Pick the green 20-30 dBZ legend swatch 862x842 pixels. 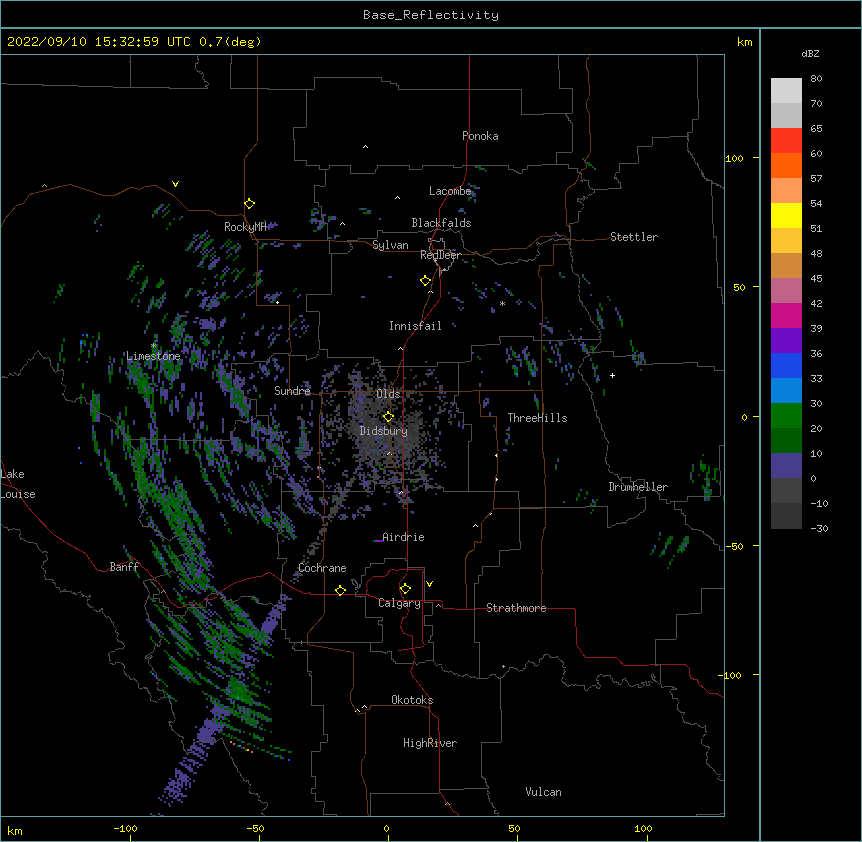[x=786, y=416]
